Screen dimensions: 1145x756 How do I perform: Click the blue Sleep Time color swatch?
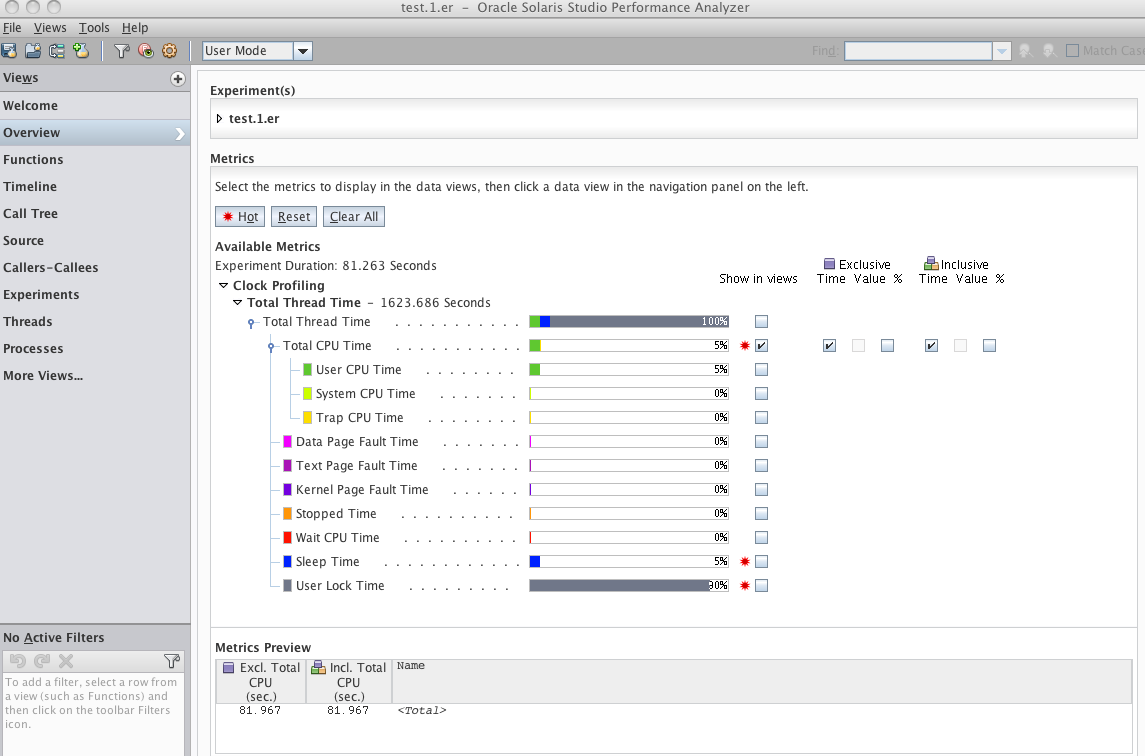pos(288,562)
